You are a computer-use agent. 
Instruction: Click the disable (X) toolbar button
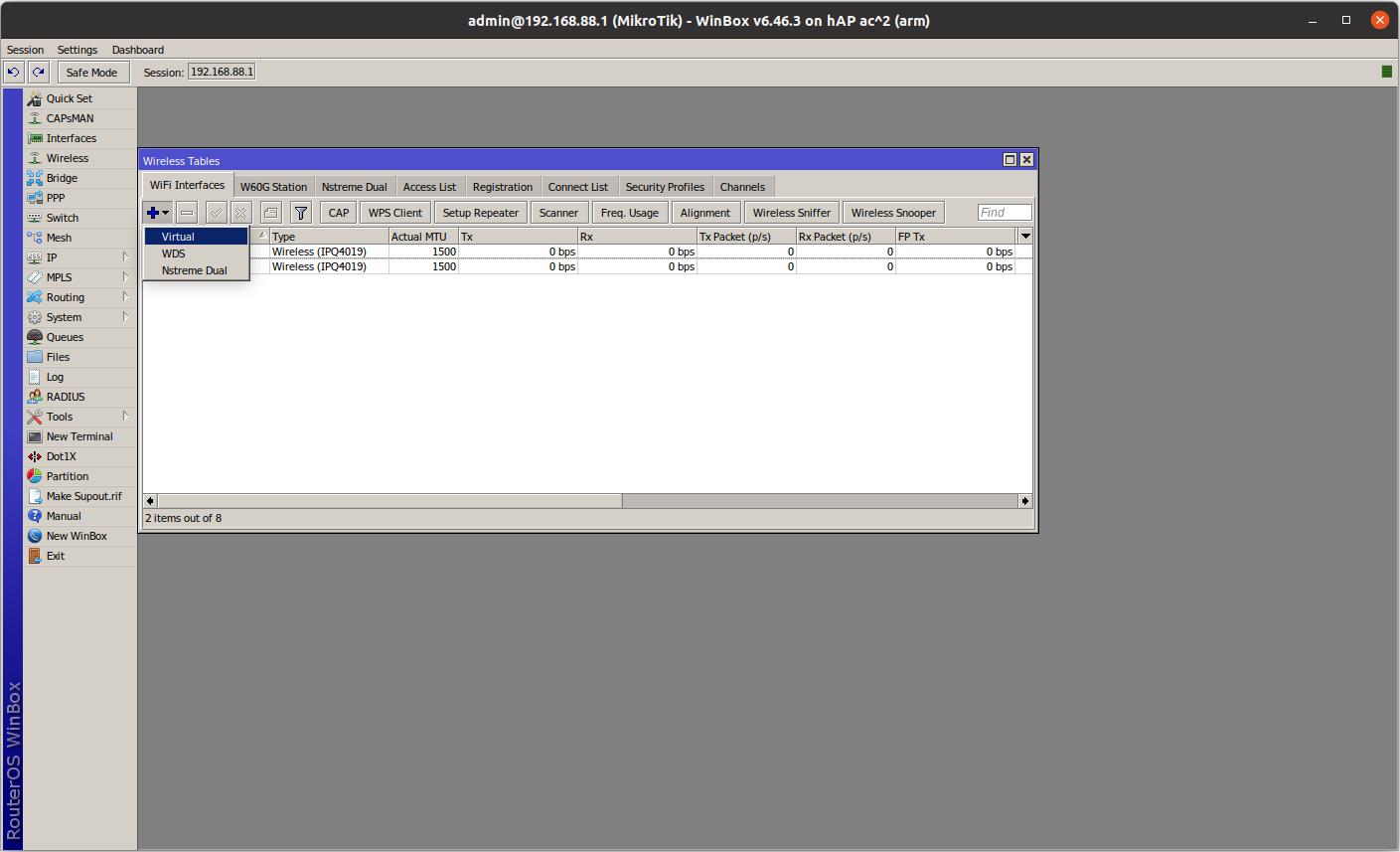click(240, 213)
